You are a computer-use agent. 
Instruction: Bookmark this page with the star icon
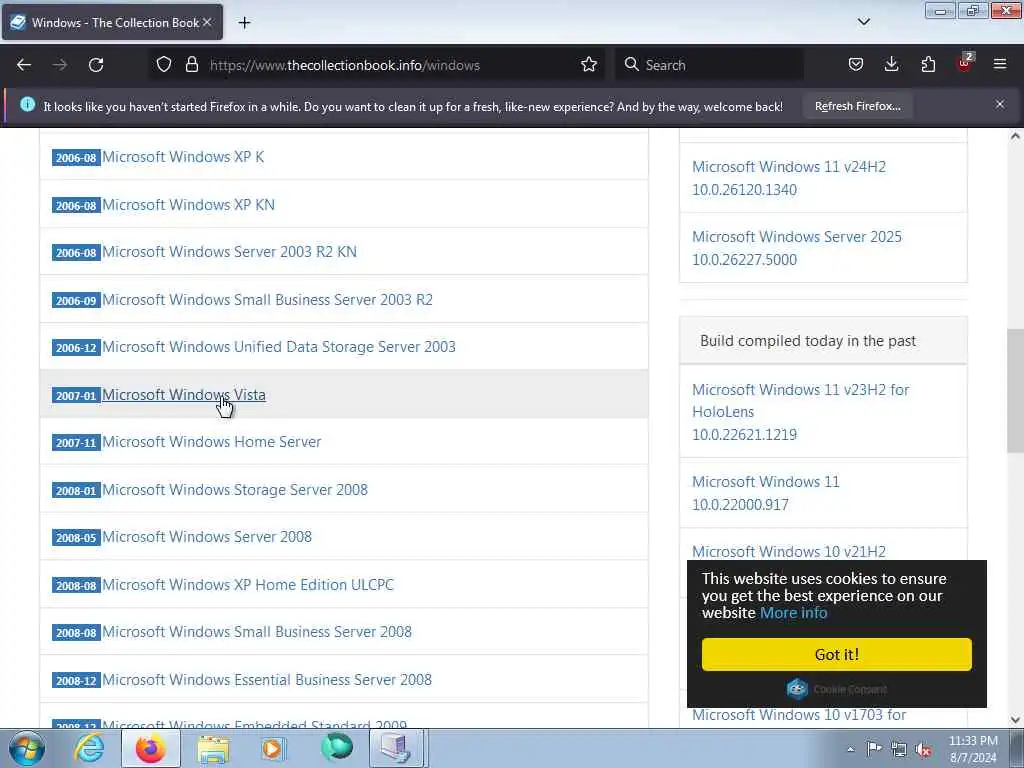pyautogui.click(x=589, y=65)
